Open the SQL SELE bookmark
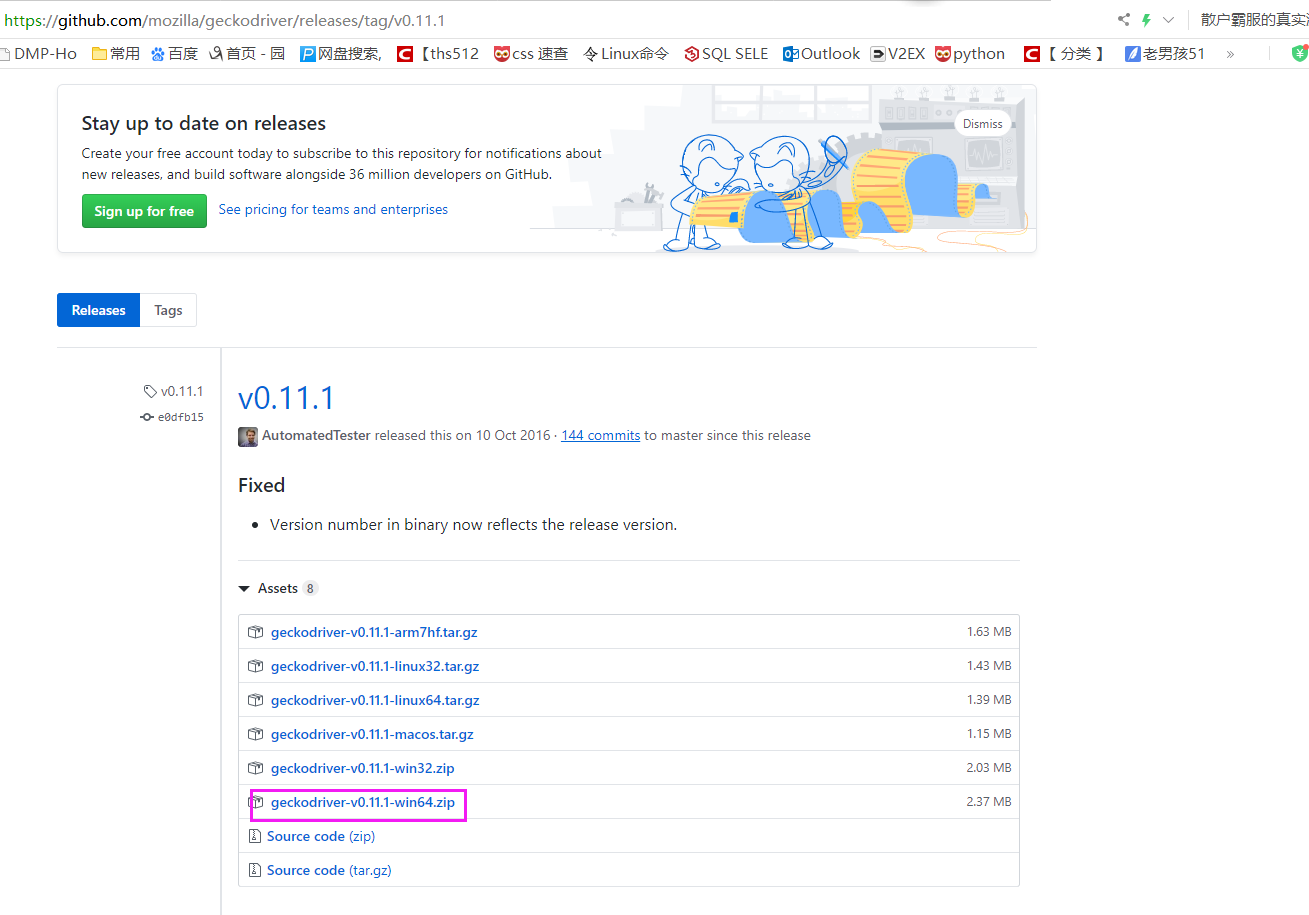Image resolution: width=1309 pixels, height=915 pixels. point(726,54)
